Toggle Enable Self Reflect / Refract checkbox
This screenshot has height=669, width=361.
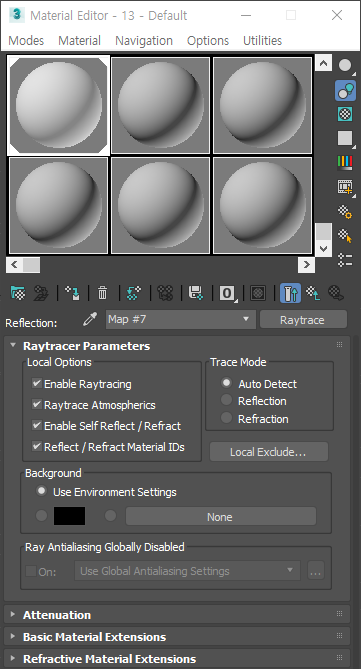point(37,425)
